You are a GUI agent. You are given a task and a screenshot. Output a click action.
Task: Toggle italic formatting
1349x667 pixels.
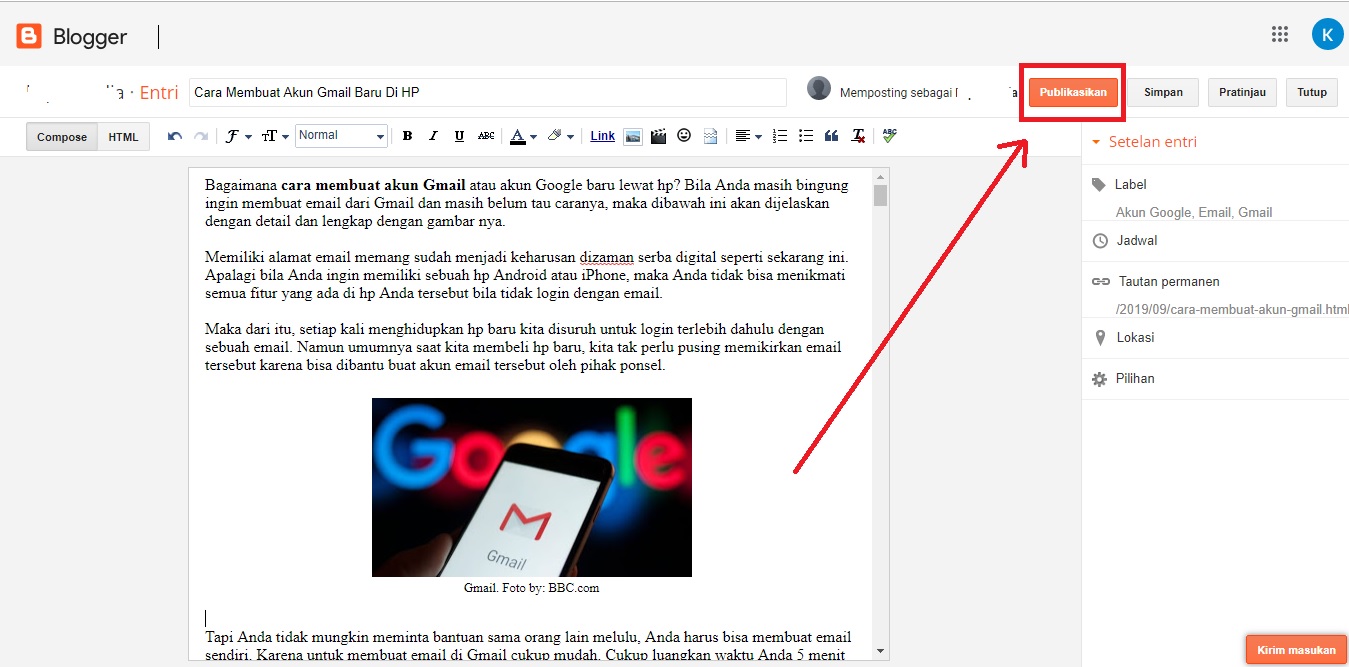point(433,136)
